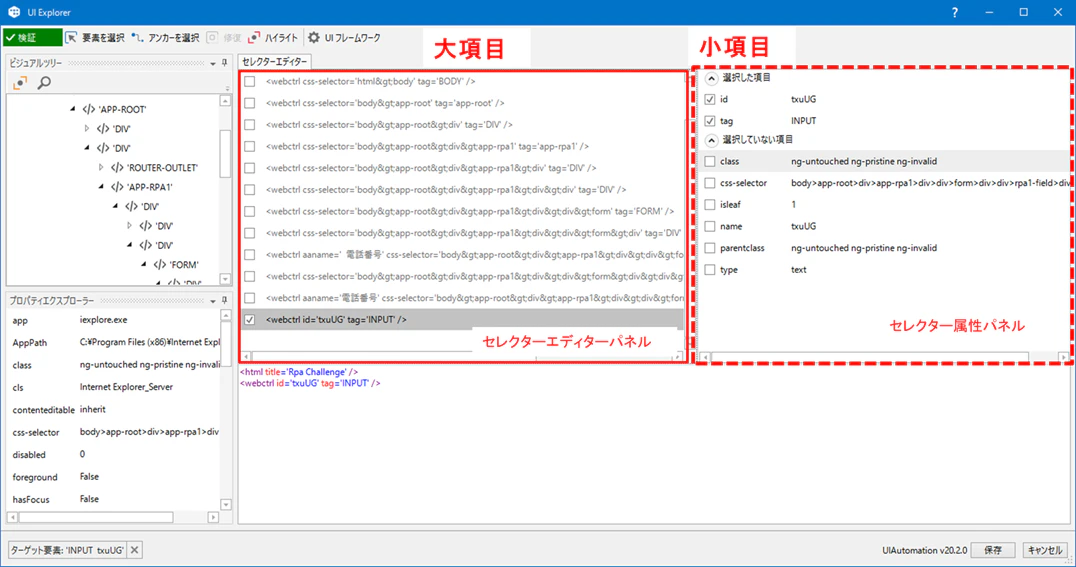Check the html body webctrl selector row
Image resolution: width=1076 pixels, height=567 pixels.
[x=250, y=82]
